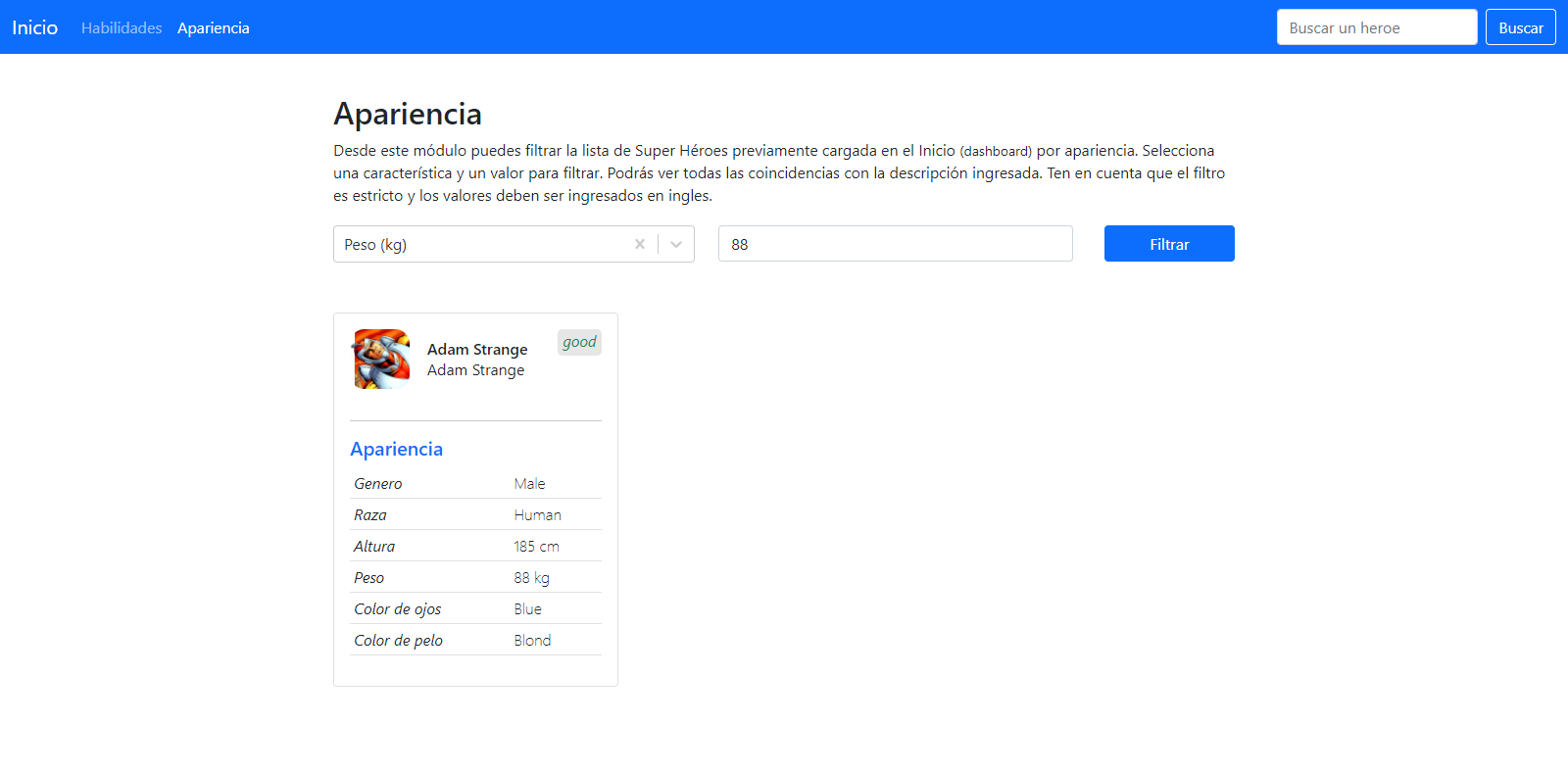This screenshot has width=1568, height=773.
Task: Click the Adam Strange full name subtitle
Action: click(475, 370)
